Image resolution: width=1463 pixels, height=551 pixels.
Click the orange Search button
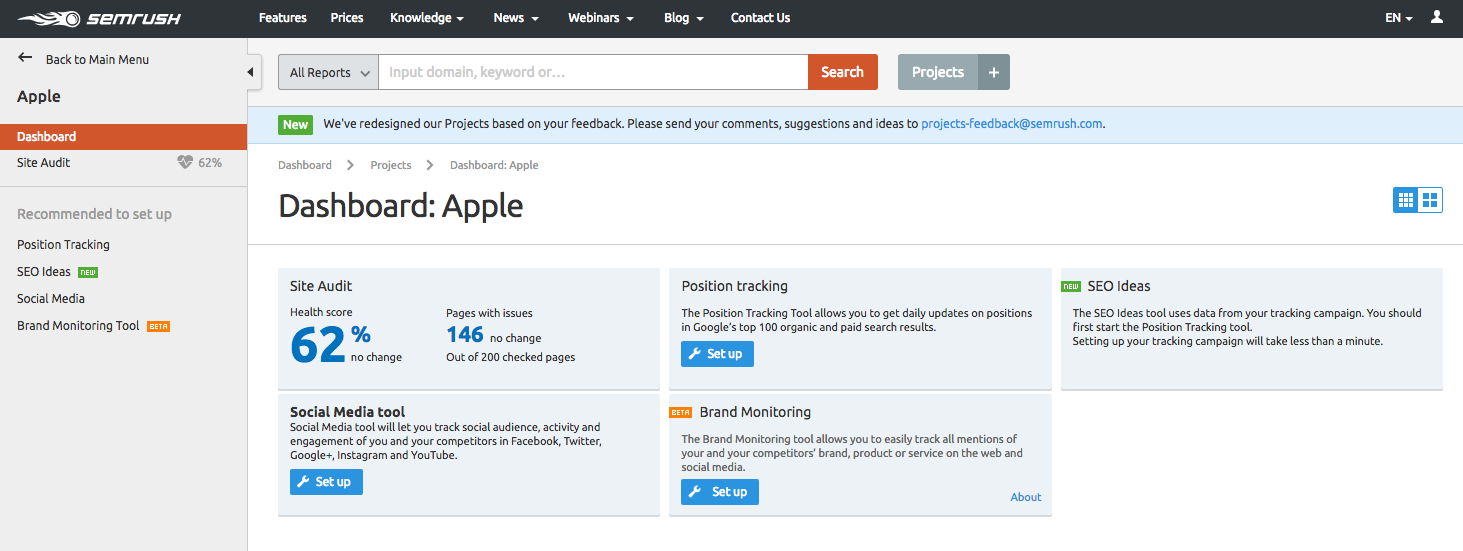842,72
